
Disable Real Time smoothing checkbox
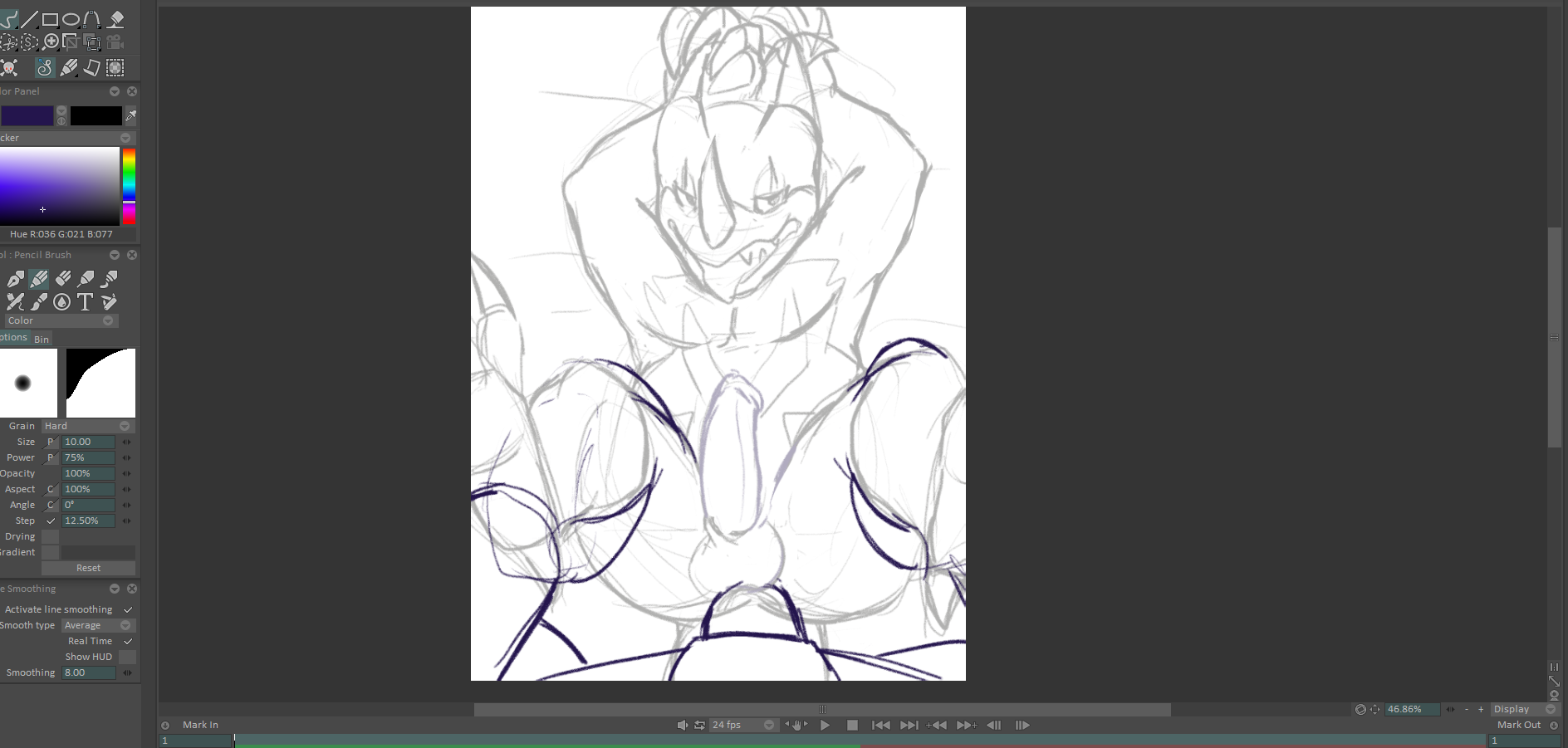tap(128, 641)
